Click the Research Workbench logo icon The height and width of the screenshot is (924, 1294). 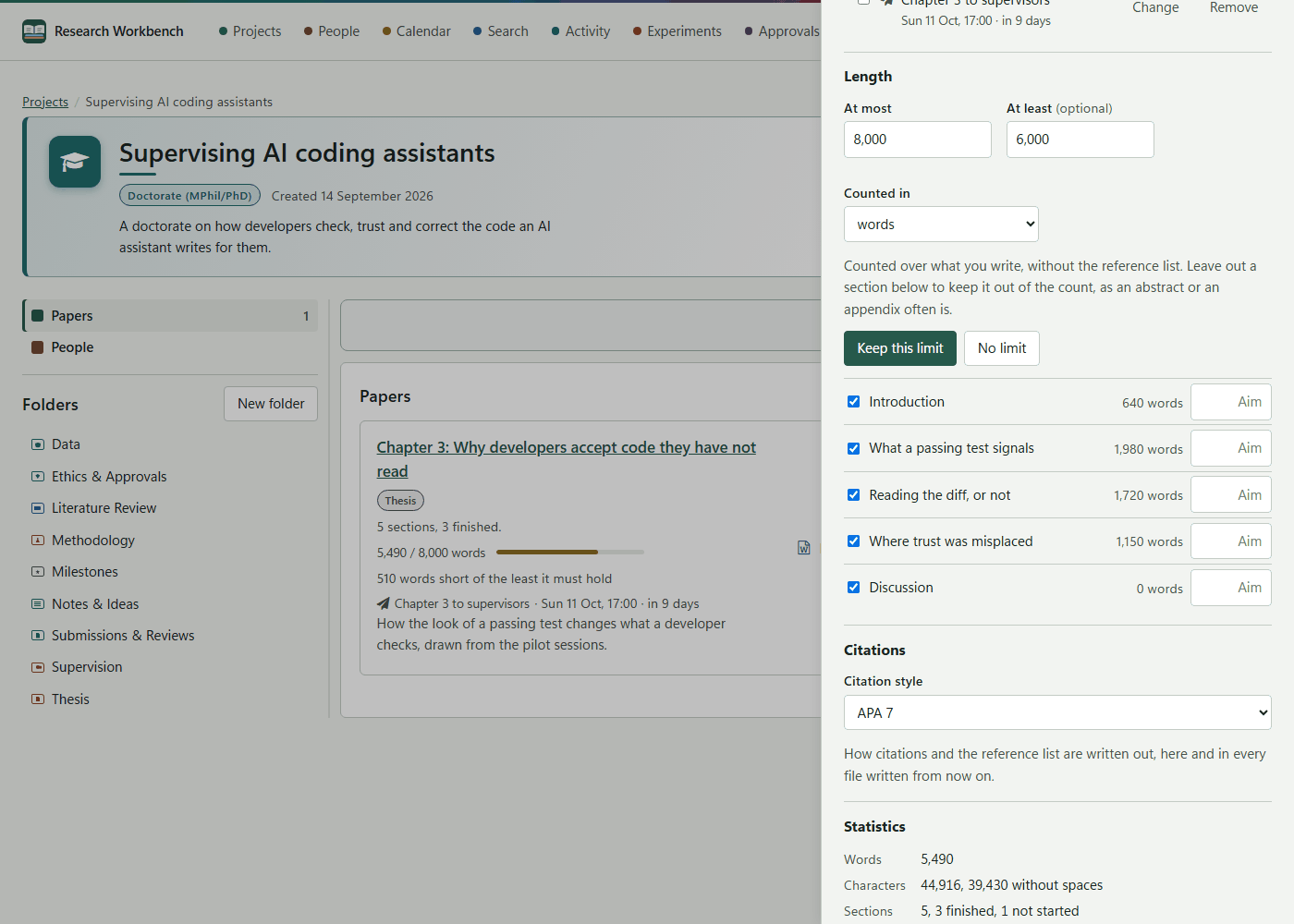[x=34, y=31]
